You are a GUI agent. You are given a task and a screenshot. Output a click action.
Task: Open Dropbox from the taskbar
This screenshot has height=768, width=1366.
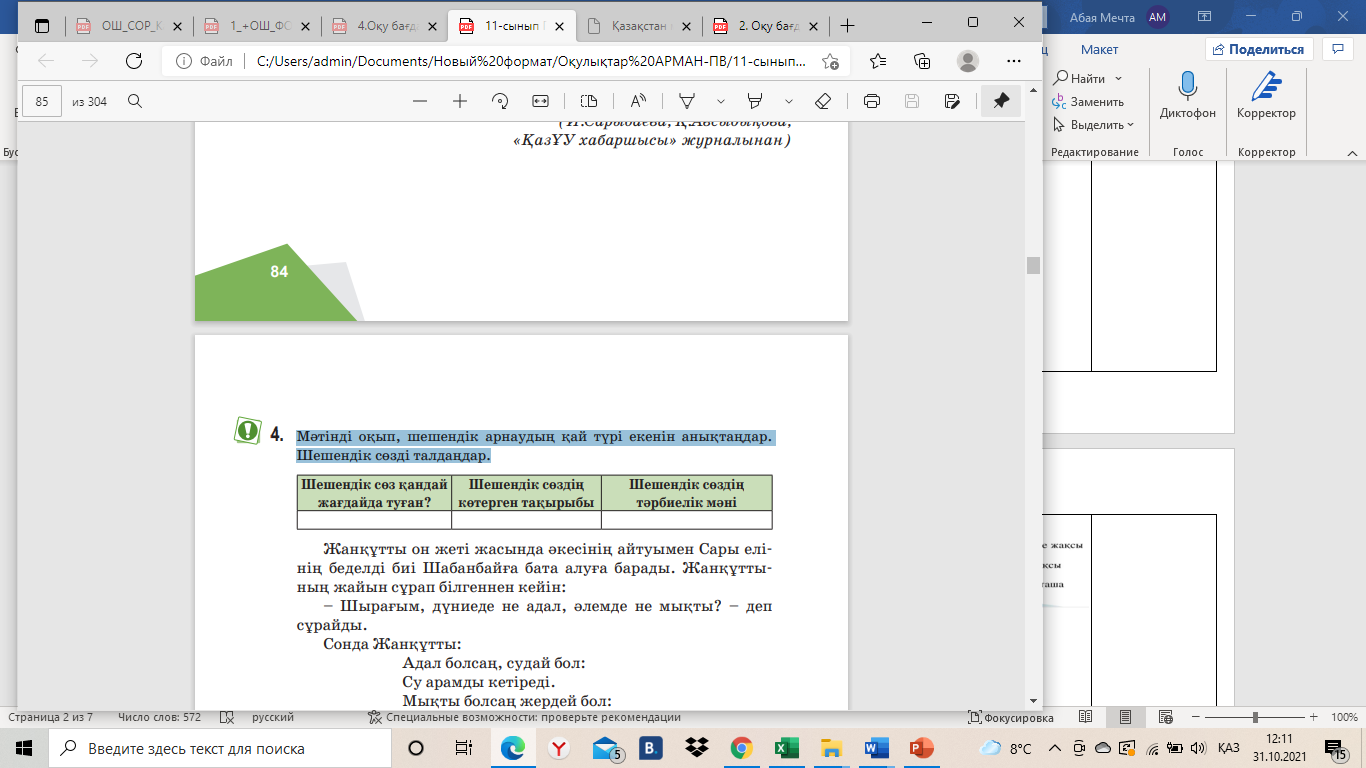click(696, 748)
